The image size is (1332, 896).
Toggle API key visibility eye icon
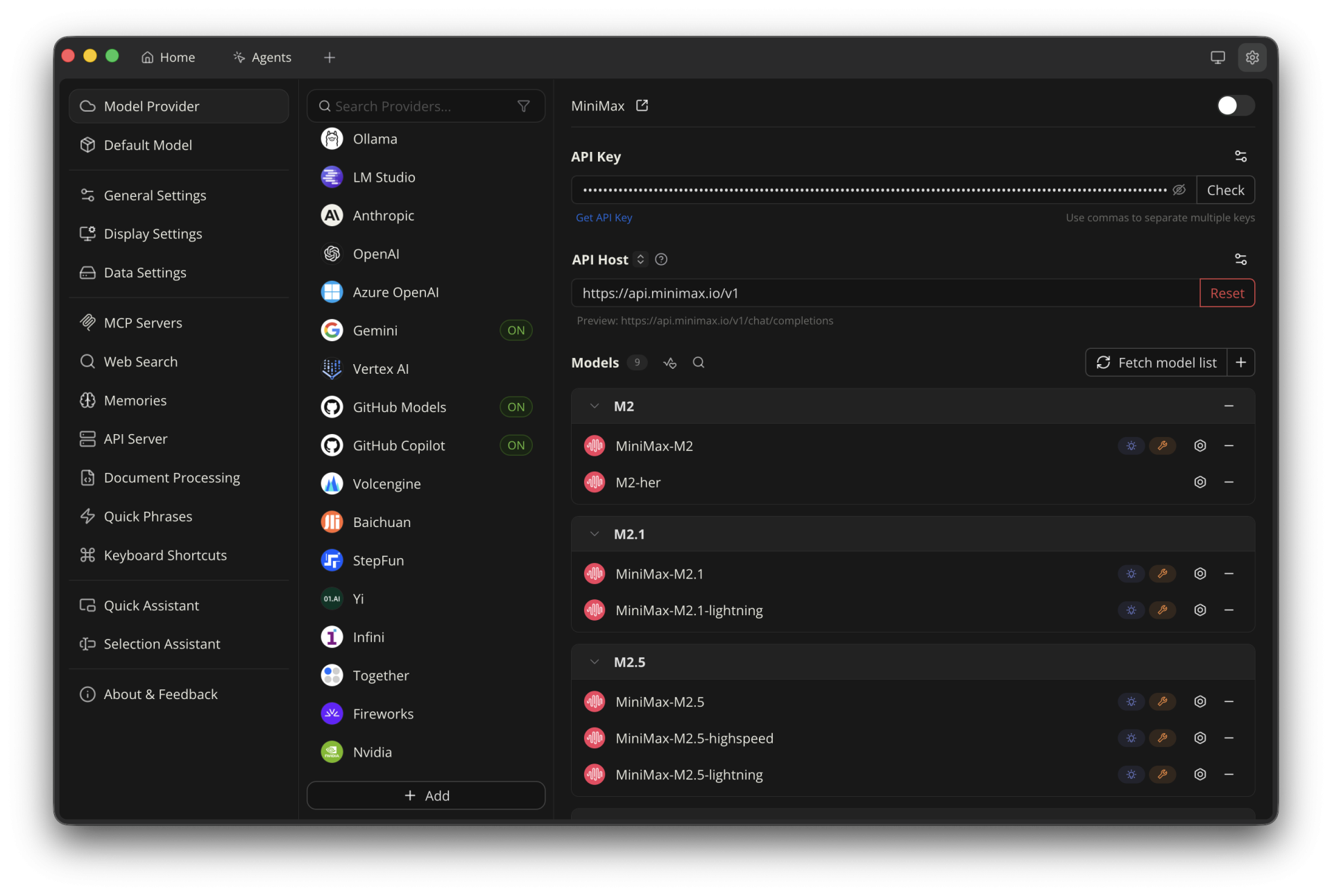point(1179,190)
